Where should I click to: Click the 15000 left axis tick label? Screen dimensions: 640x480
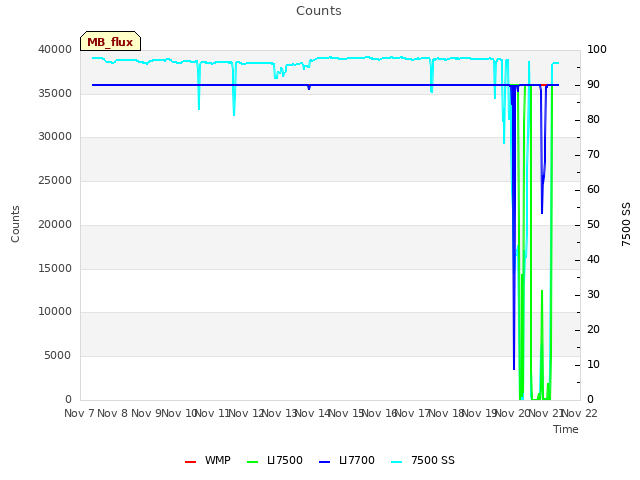[55, 269]
